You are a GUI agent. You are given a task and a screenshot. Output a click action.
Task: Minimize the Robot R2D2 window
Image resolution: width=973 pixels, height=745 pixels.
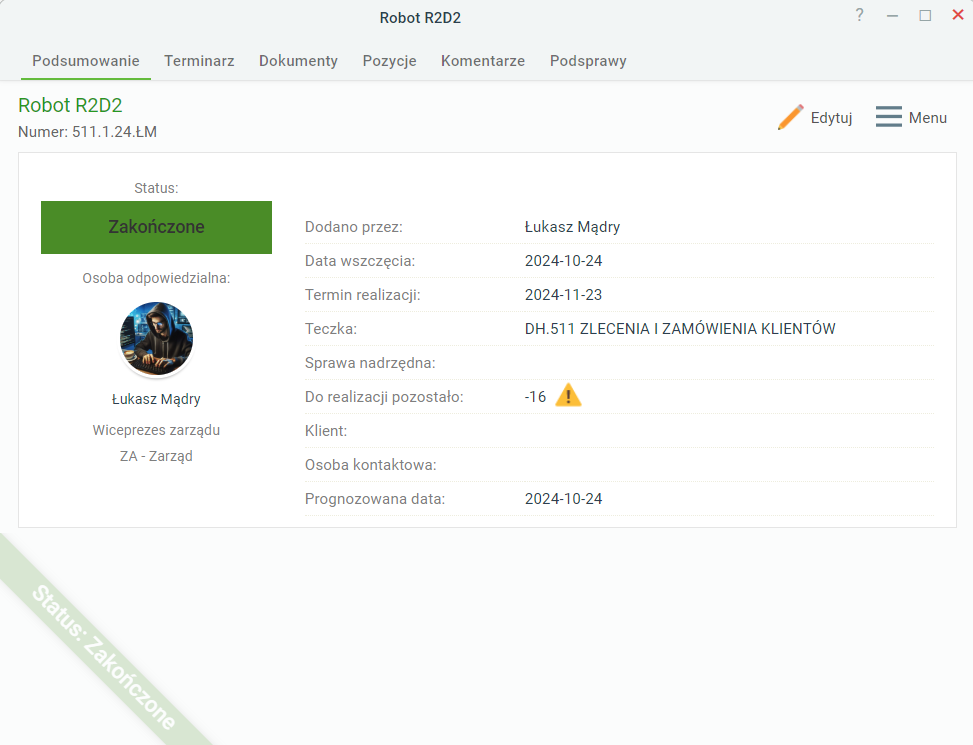[892, 16]
